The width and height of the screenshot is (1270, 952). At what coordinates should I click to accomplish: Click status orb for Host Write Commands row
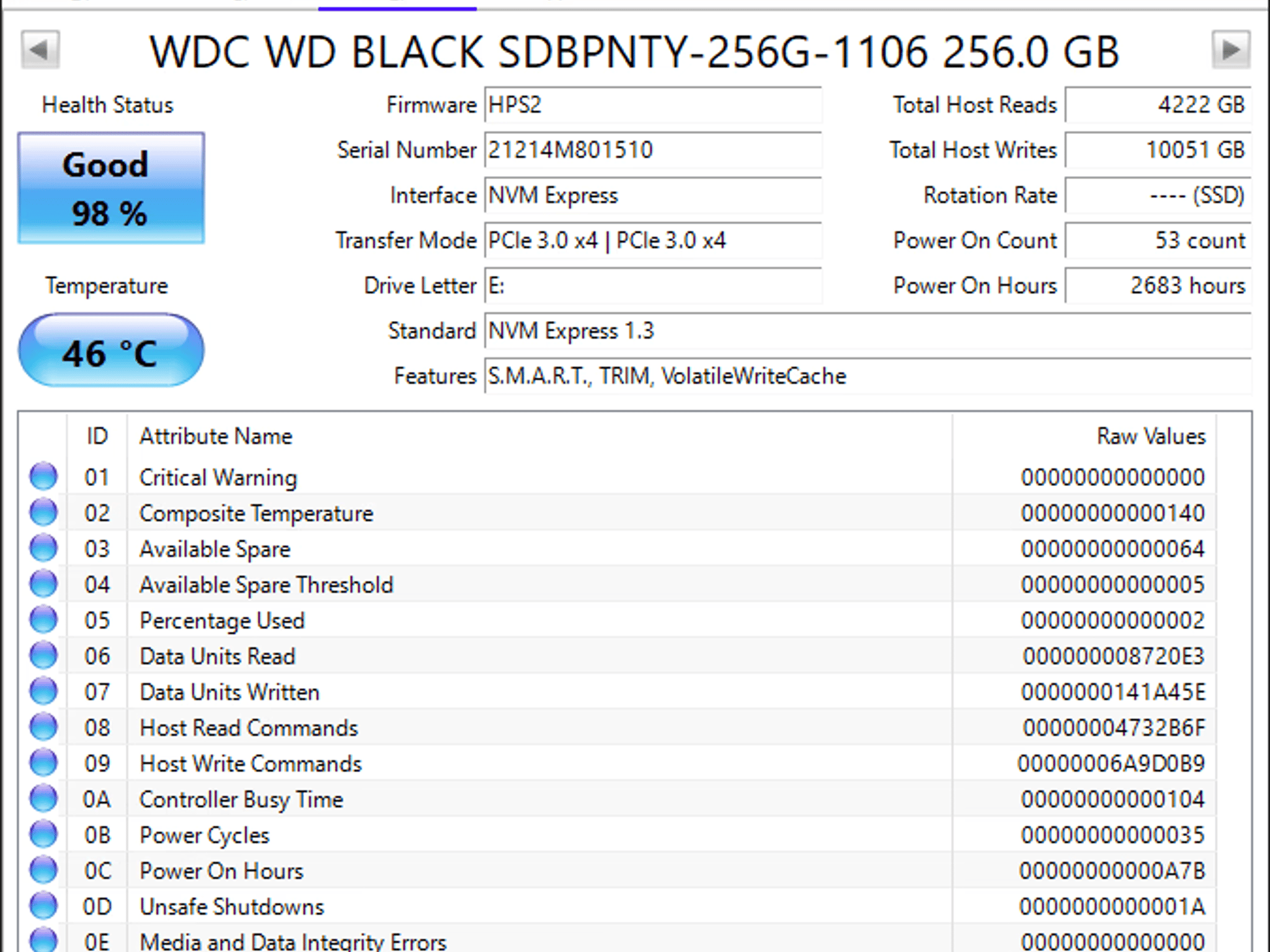(43, 763)
